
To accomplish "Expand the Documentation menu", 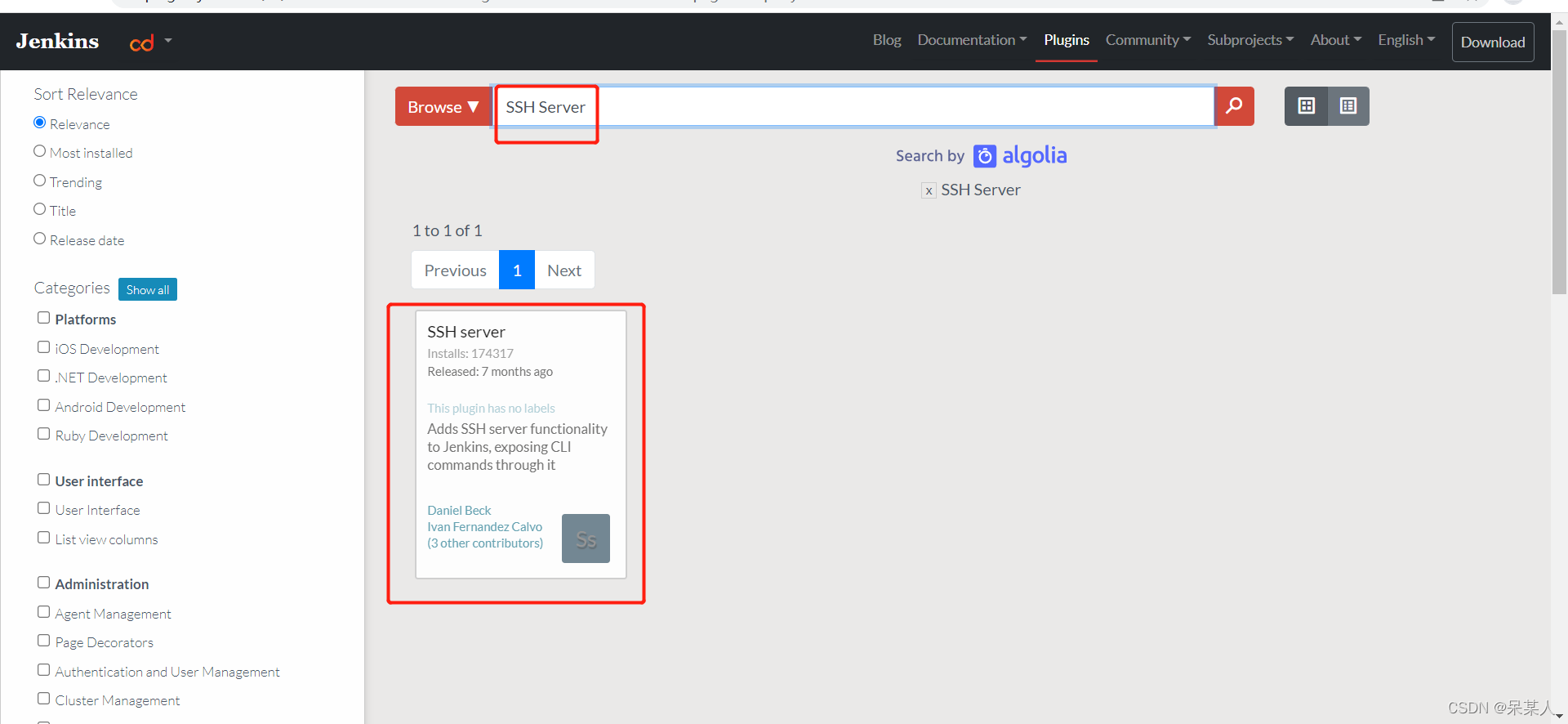I will [x=972, y=40].
